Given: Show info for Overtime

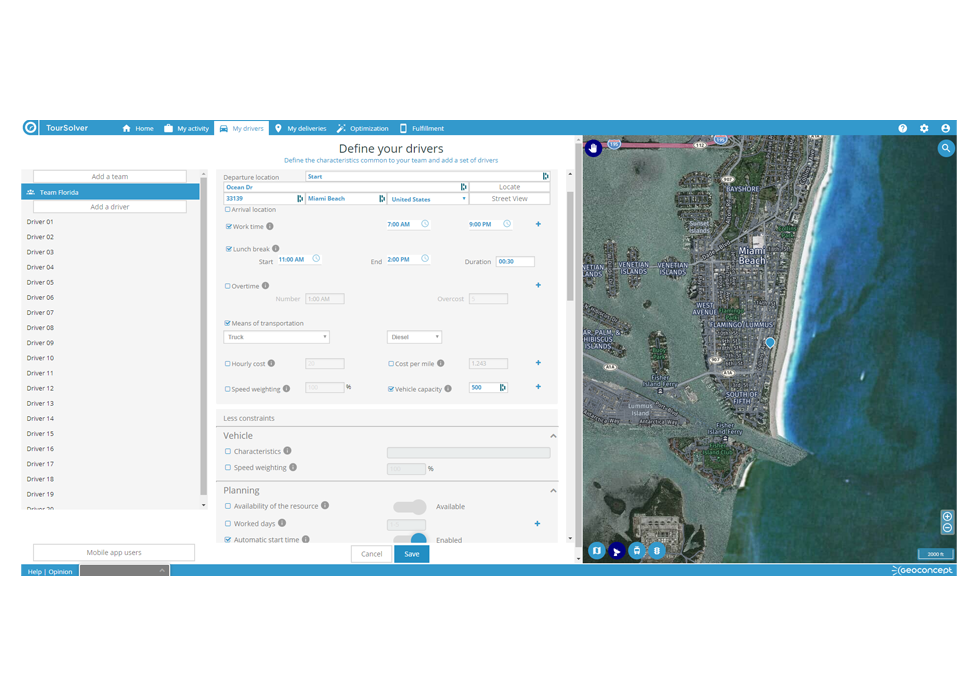Looking at the screenshot, I should coord(265,286).
